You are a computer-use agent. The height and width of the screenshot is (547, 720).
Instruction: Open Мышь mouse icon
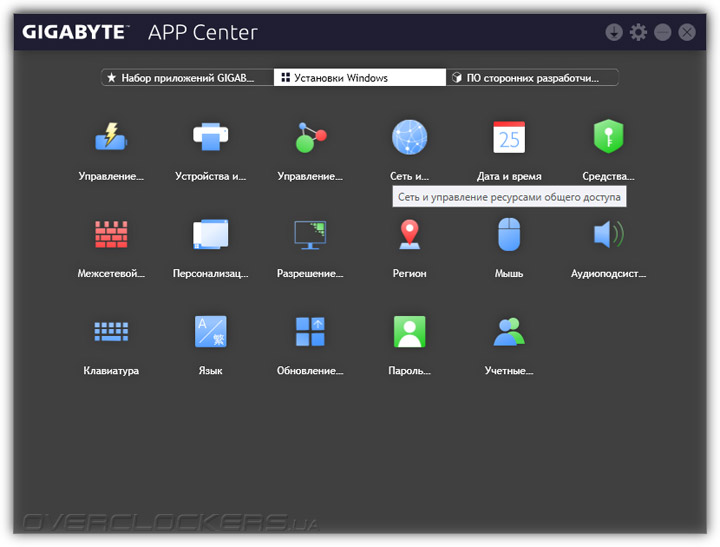(509, 234)
